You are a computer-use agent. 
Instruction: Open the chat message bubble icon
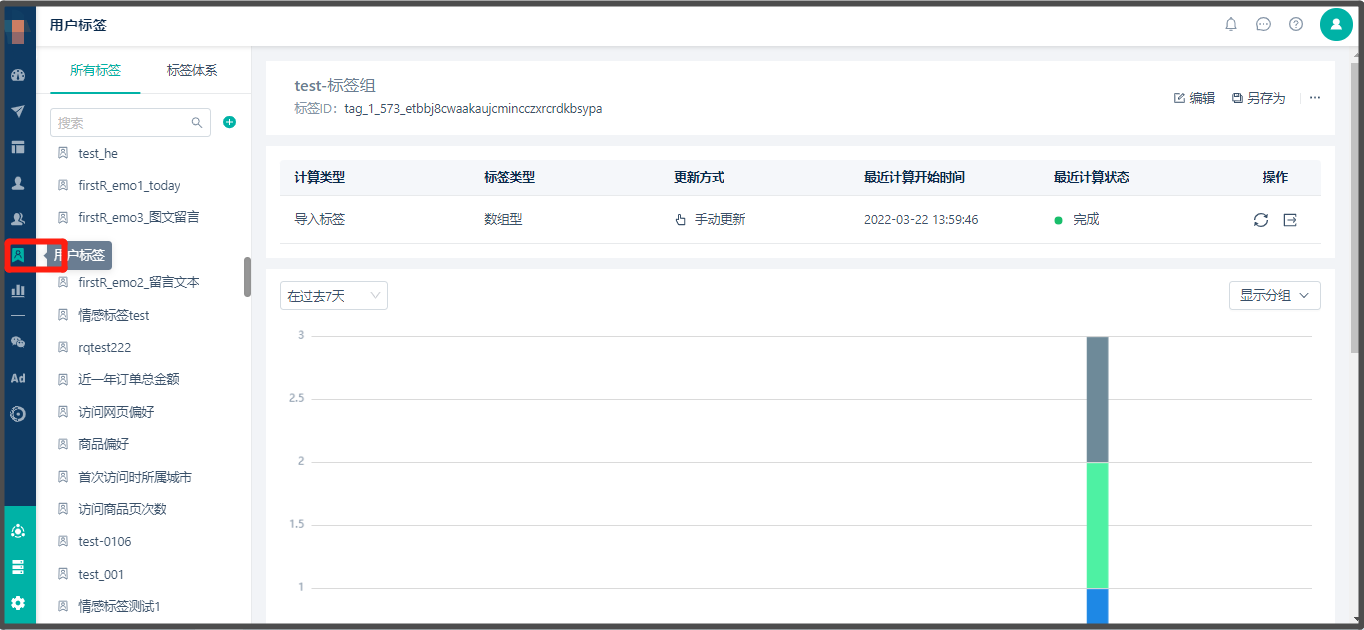(1263, 24)
